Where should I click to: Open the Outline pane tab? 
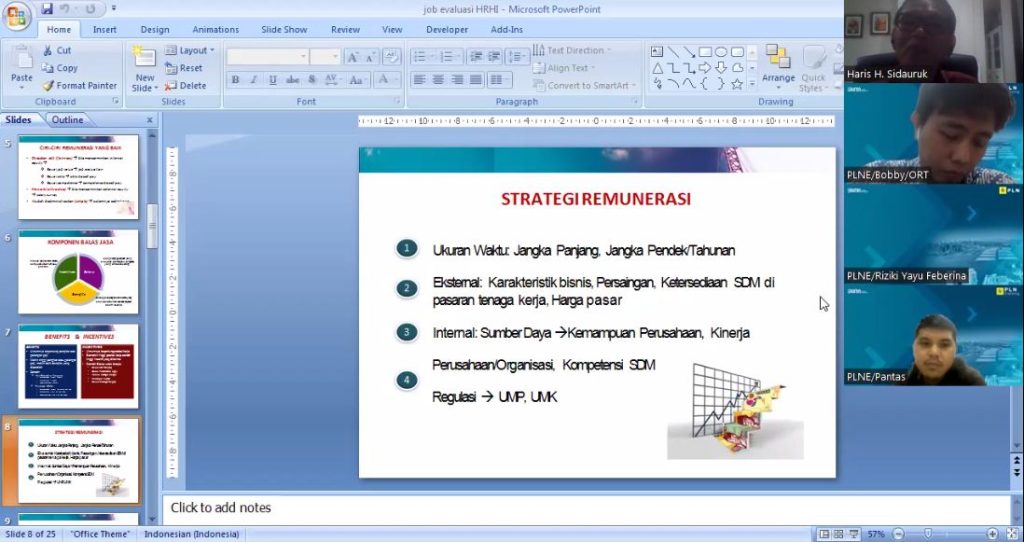67,120
